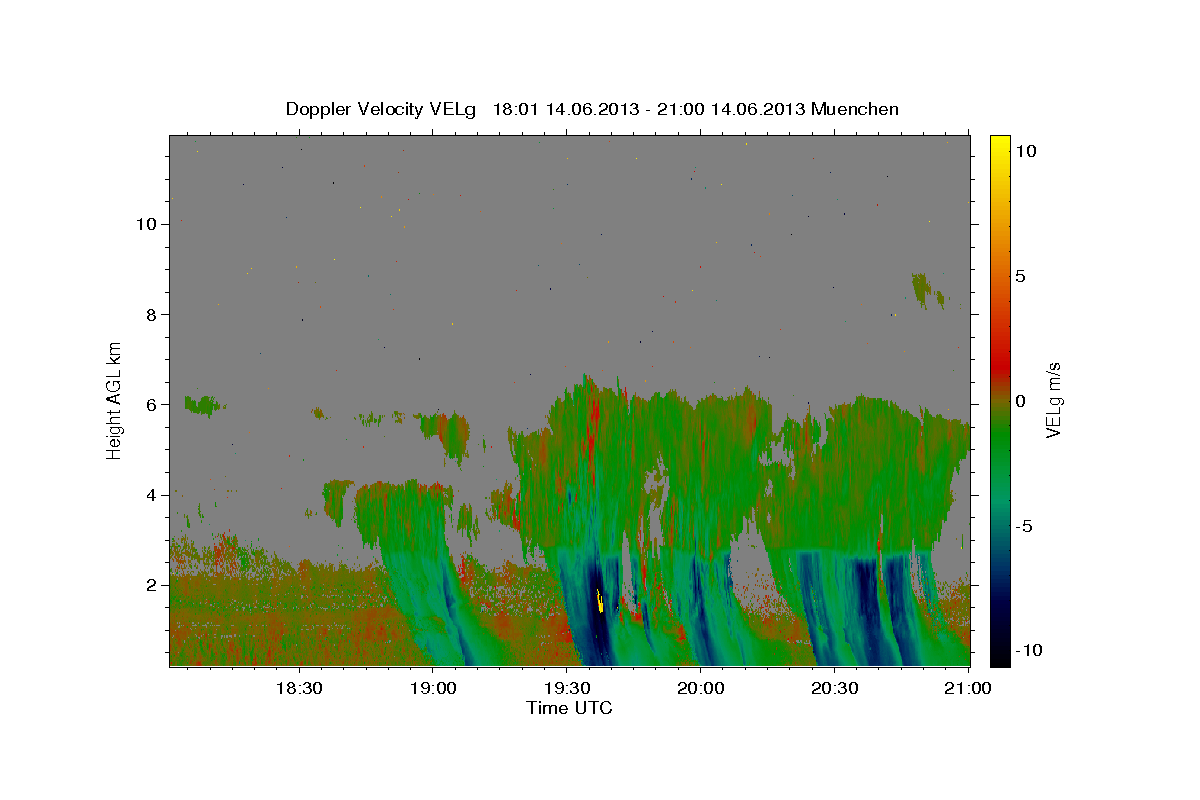Click the colorbar value 5 label
Viewport: 1200px width, 800px height.
[x=1020, y=276]
